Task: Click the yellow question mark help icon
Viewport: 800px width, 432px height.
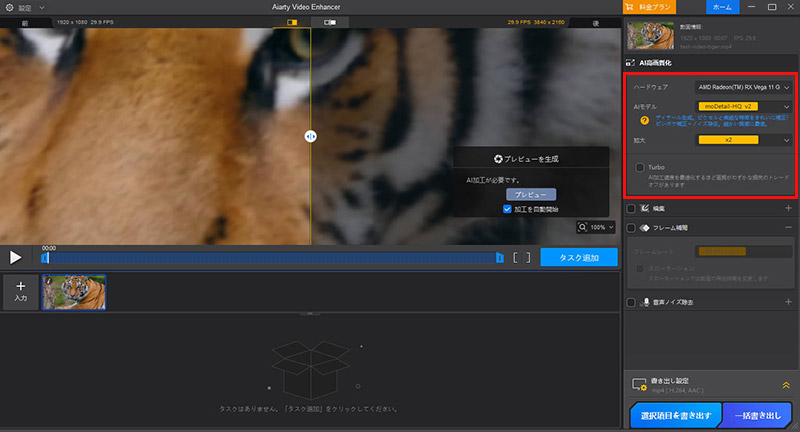Action: 644,120
